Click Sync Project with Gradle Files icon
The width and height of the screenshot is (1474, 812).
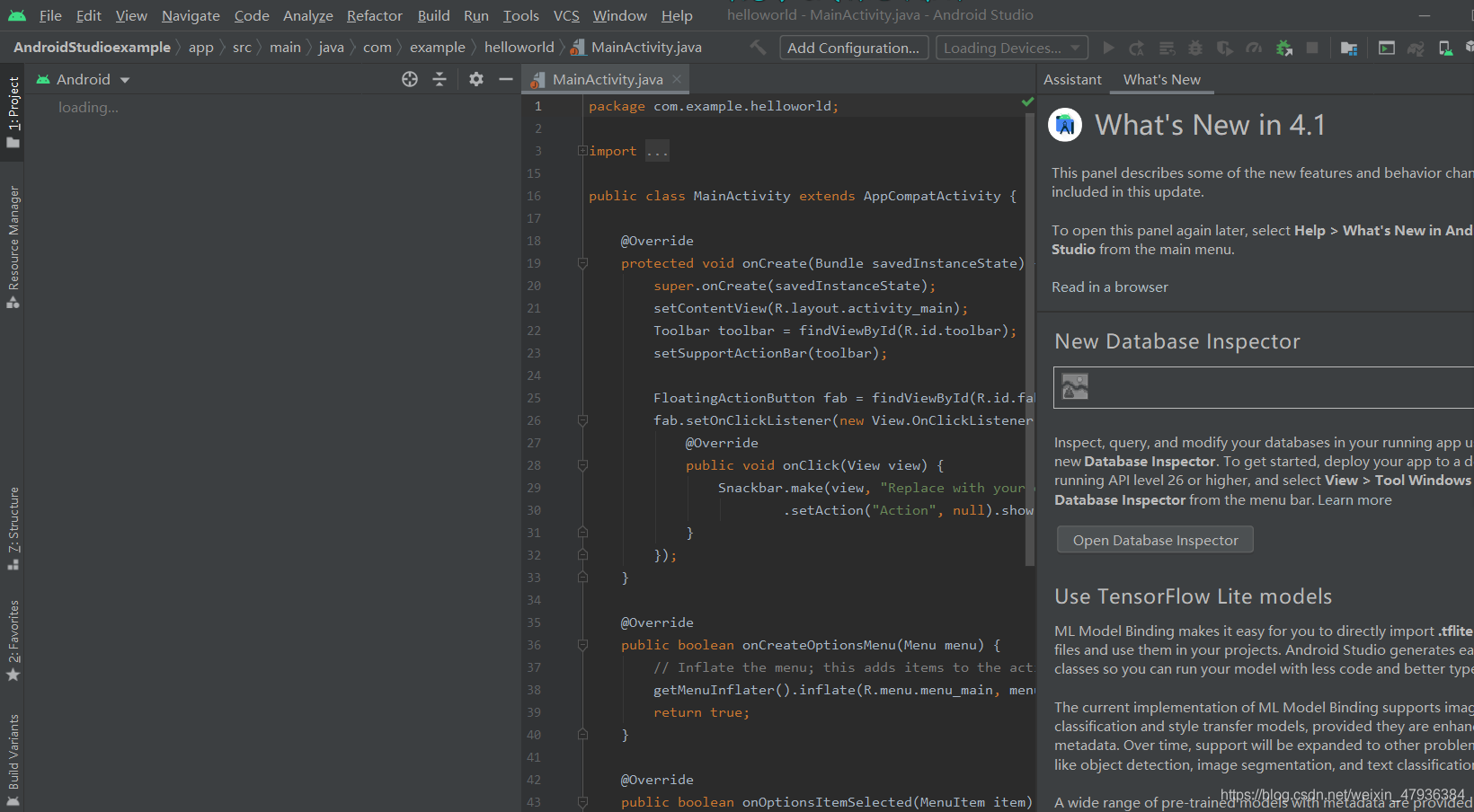pyautogui.click(x=1416, y=48)
